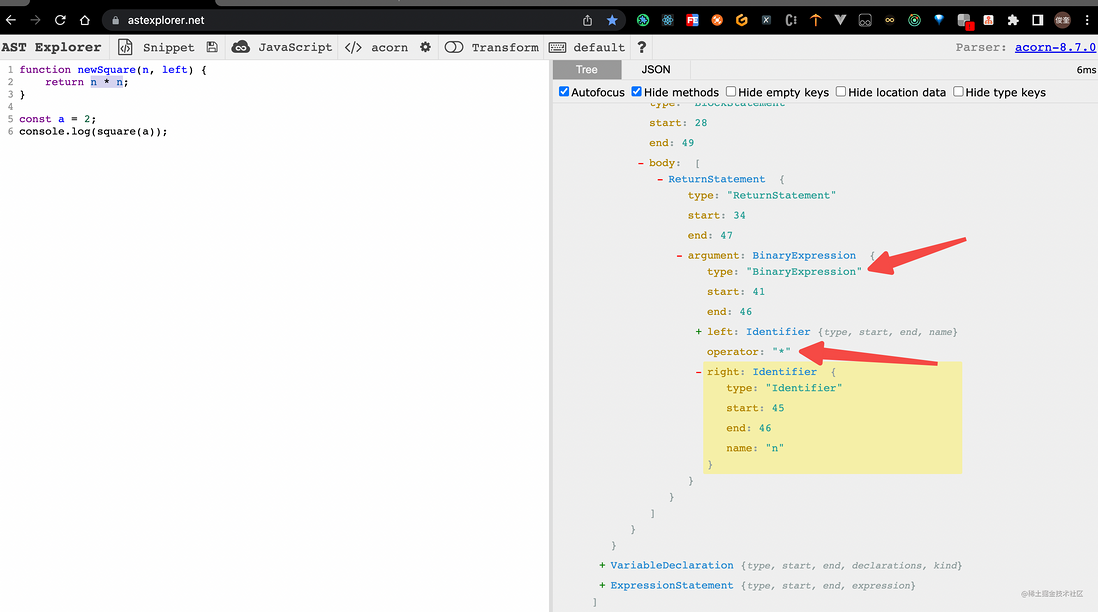Open the acorn-8.7.0 parser link
The image size is (1098, 612).
click(x=1055, y=47)
